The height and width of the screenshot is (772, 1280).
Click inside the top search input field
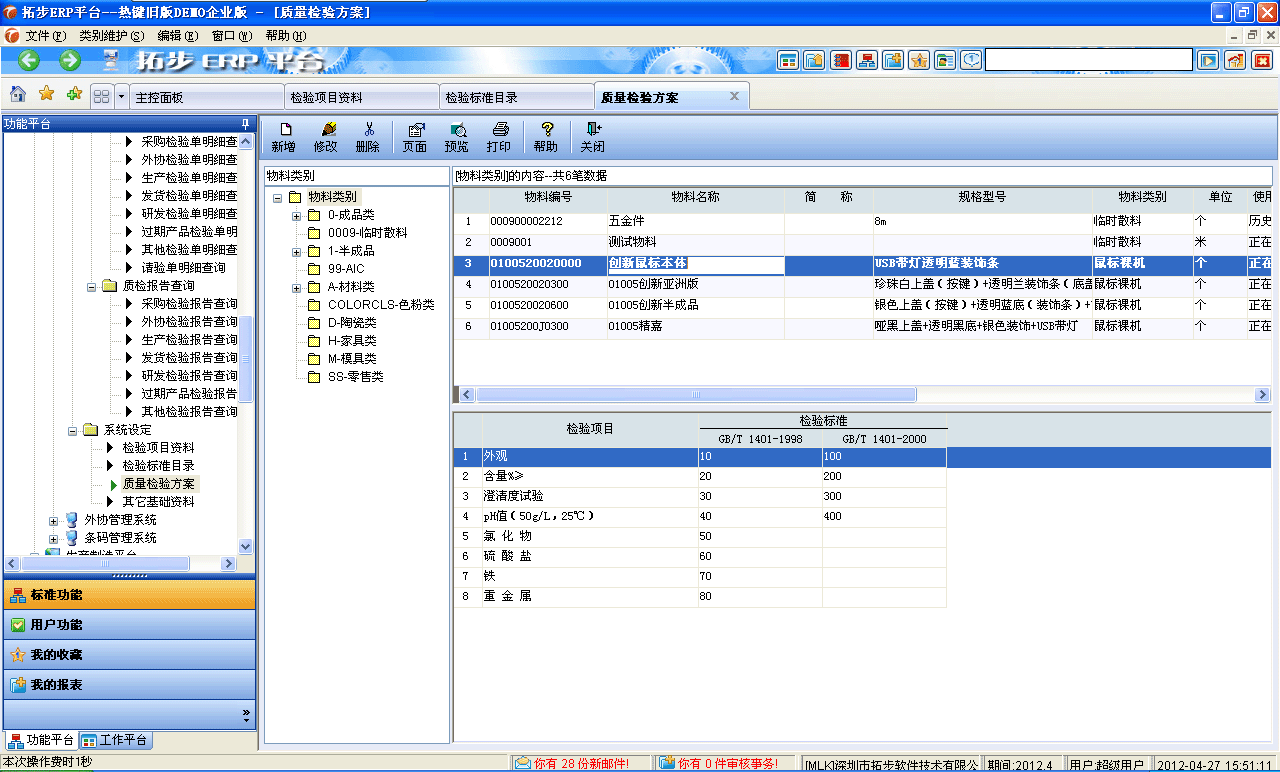pyautogui.click(x=1090, y=60)
